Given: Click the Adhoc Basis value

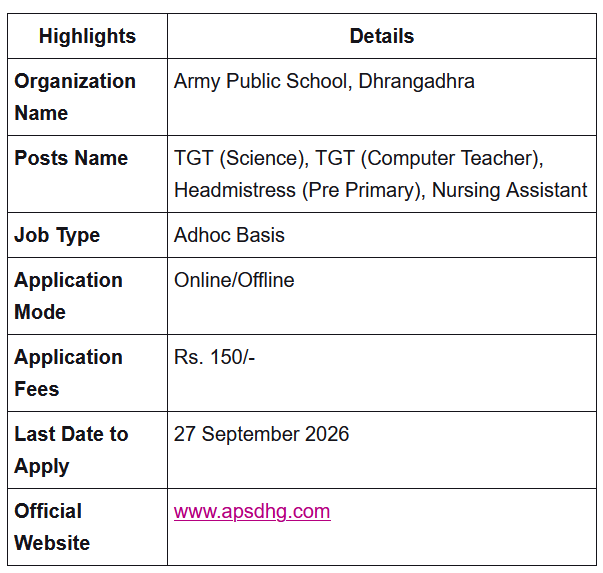Looking at the screenshot, I should pyautogui.click(x=229, y=235).
